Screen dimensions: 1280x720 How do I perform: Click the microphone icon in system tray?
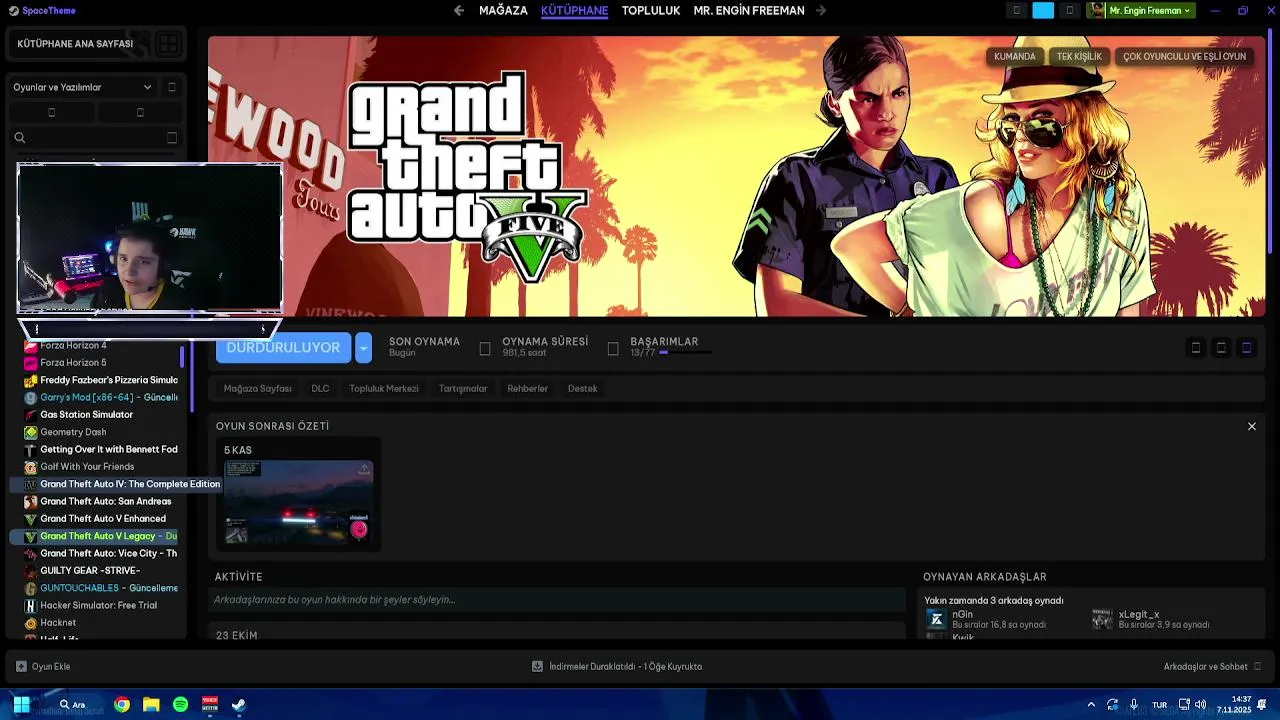pos(1133,705)
